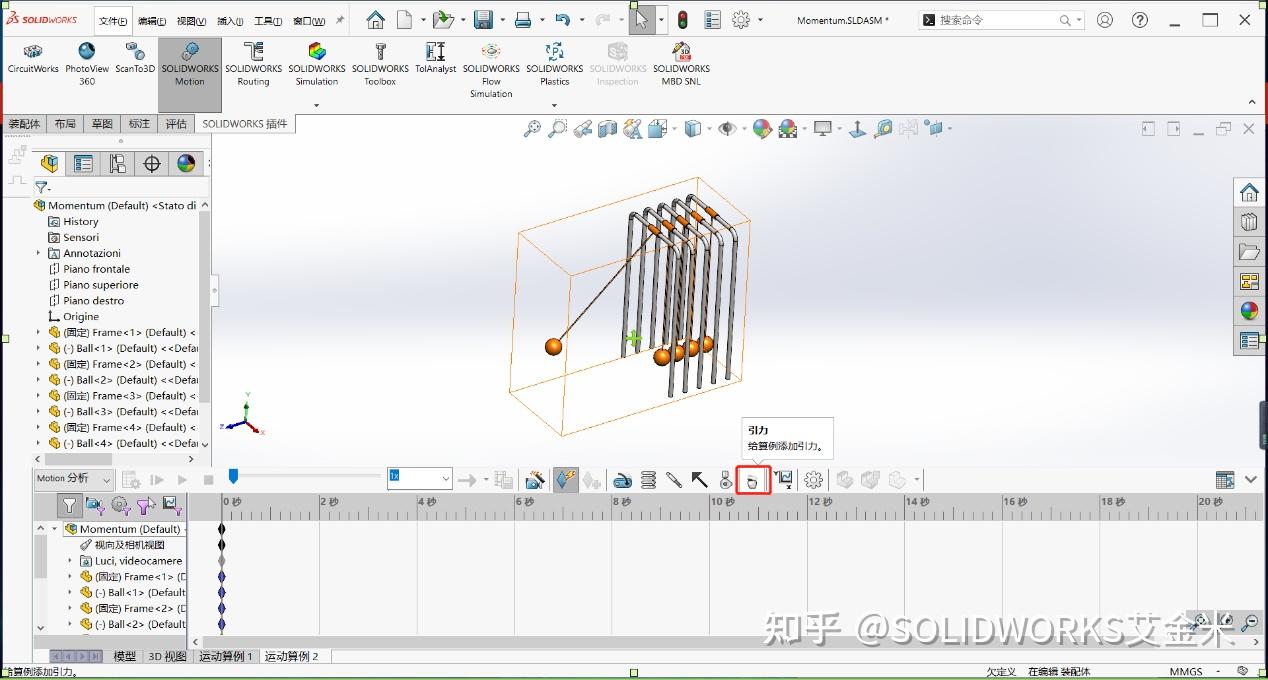The width and height of the screenshot is (1268, 680).
Task: Open the PhotoView 360 add-in
Action: (87, 65)
